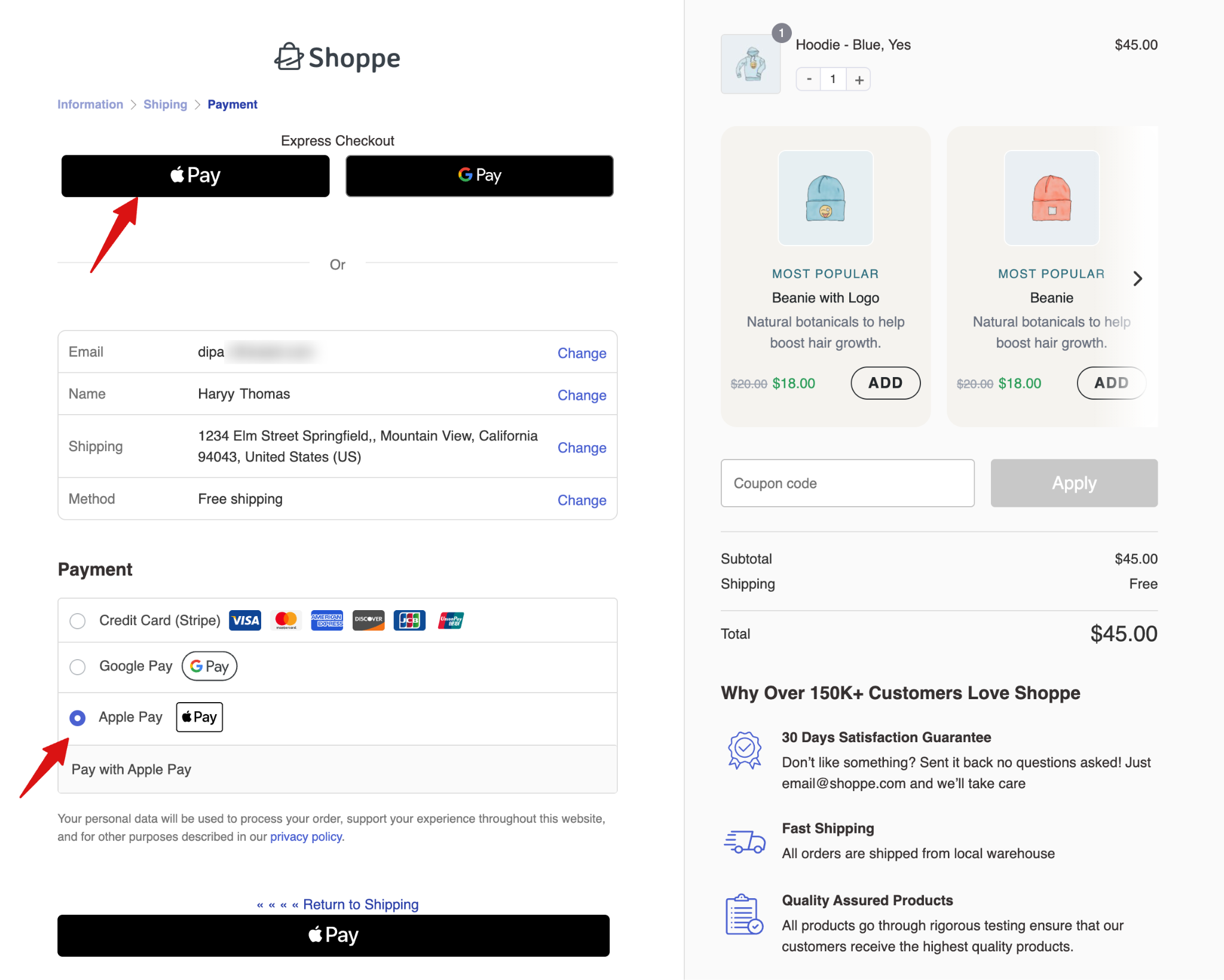
Task: Click the 'Haryy Thomas' name value
Action: (244, 394)
